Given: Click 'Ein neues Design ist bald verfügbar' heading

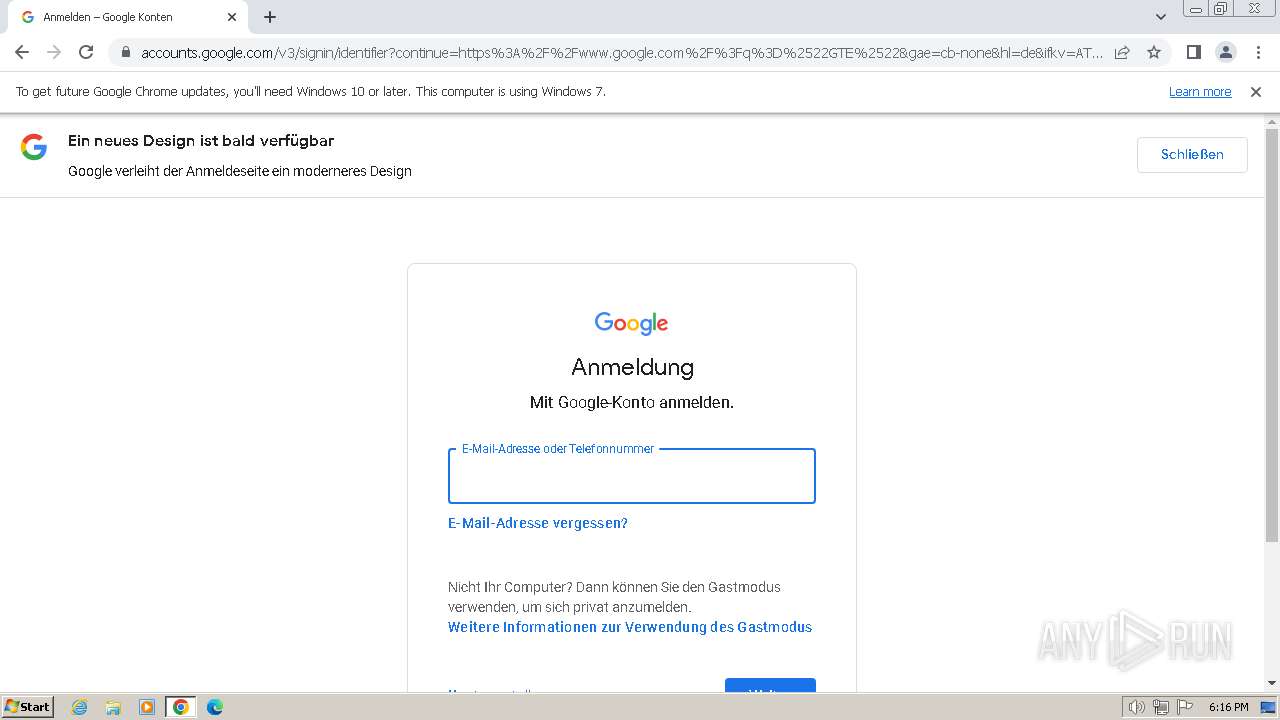Looking at the screenshot, I should coord(201,141).
